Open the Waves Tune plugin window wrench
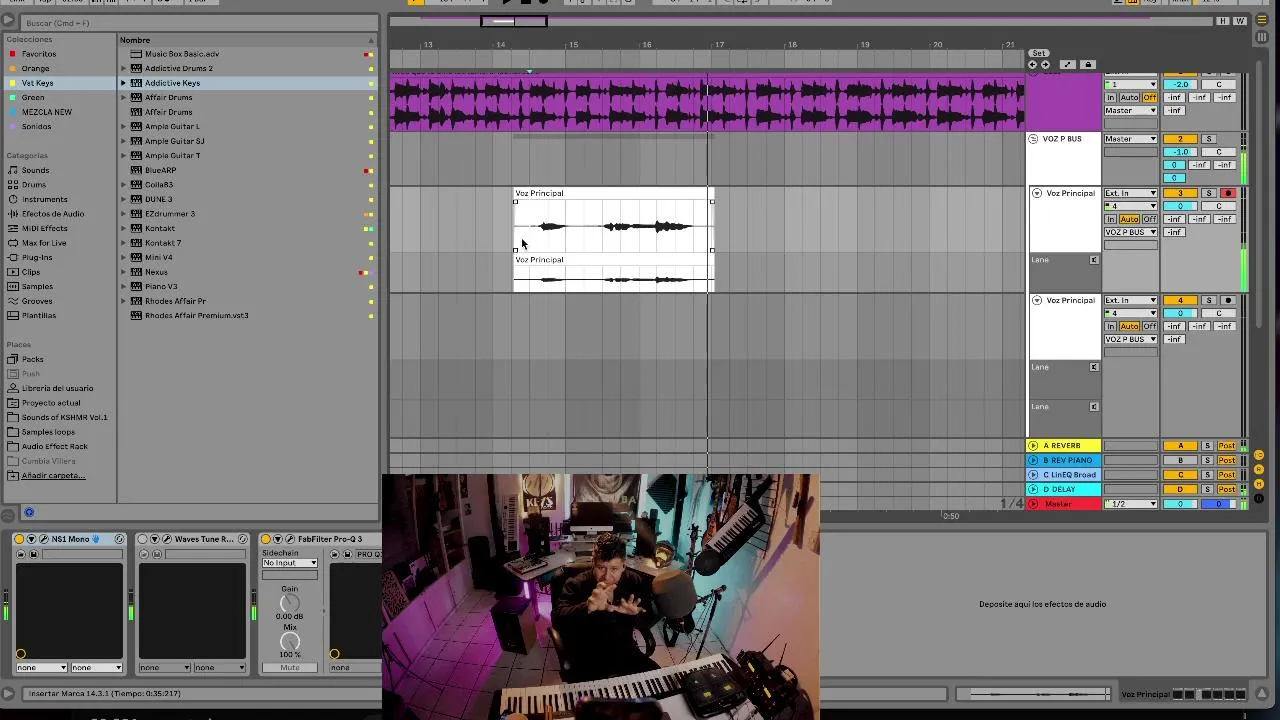The width and height of the screenshot is (1280, 720). click(x=166, y=539)
